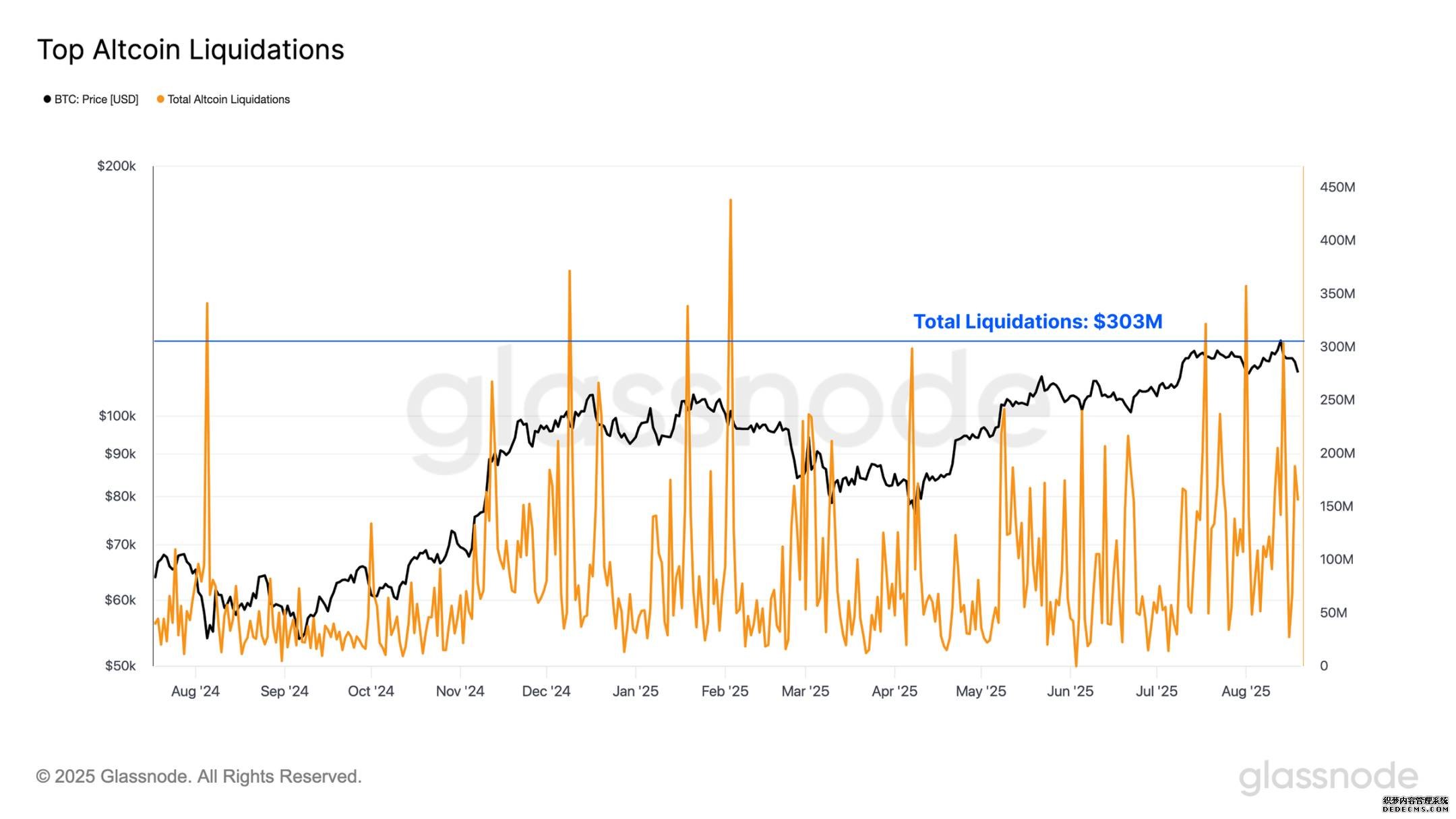
Task: Click the "Oct '24" date label
Action: tap(371, 692)
